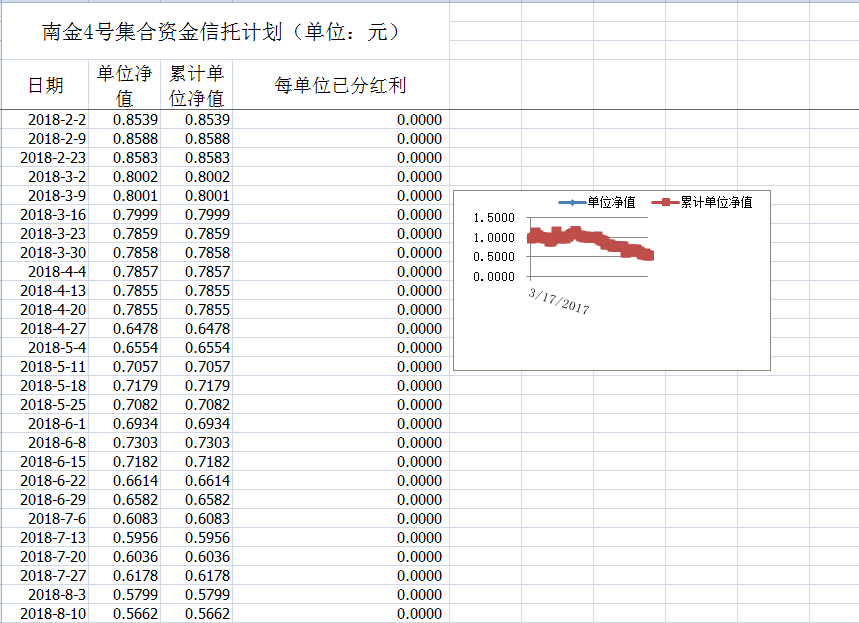Click unit net value 0.7303
The image size is (859, 623).
click(x=124, y=443)
